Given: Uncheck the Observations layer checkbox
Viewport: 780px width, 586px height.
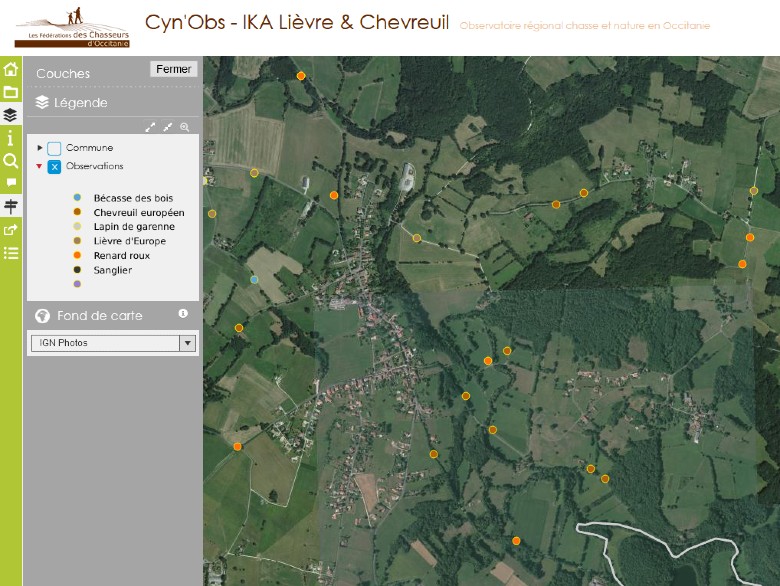Looking at the screenshot, I should click(54, 167).
